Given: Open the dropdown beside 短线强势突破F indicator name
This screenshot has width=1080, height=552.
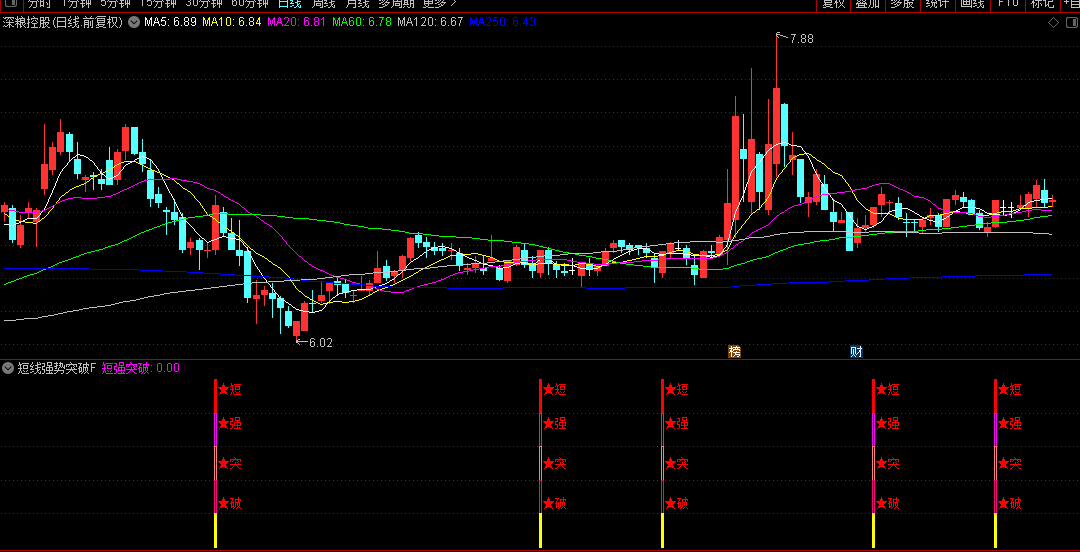Looking at the screenshot, I should 8,368.
